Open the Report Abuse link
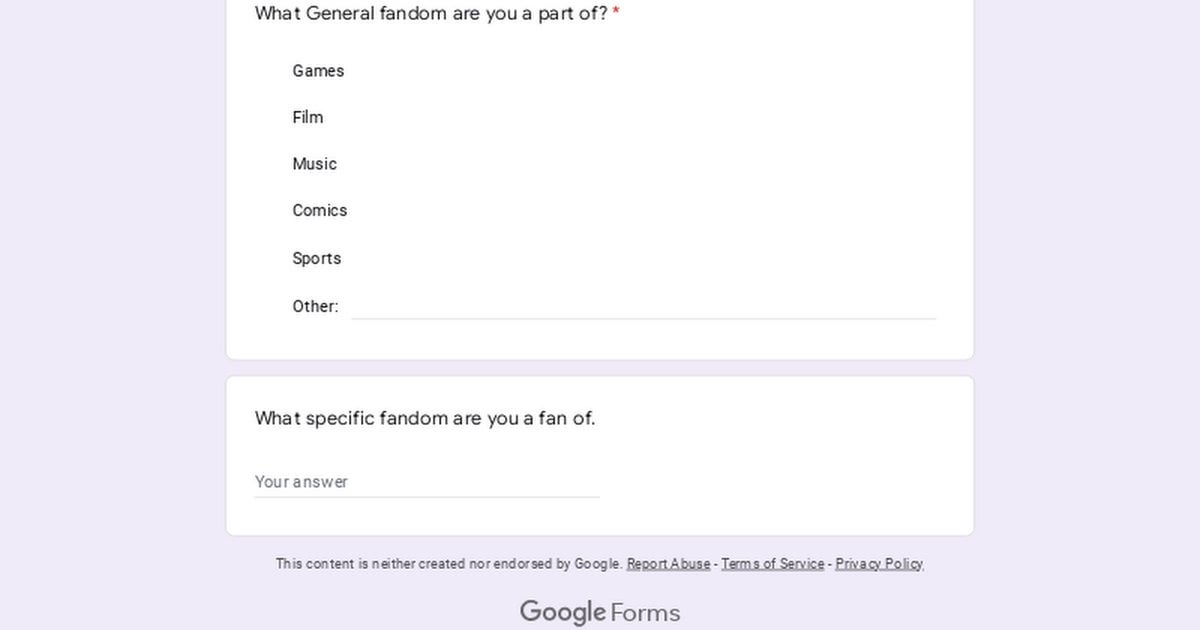 (668, 563)
